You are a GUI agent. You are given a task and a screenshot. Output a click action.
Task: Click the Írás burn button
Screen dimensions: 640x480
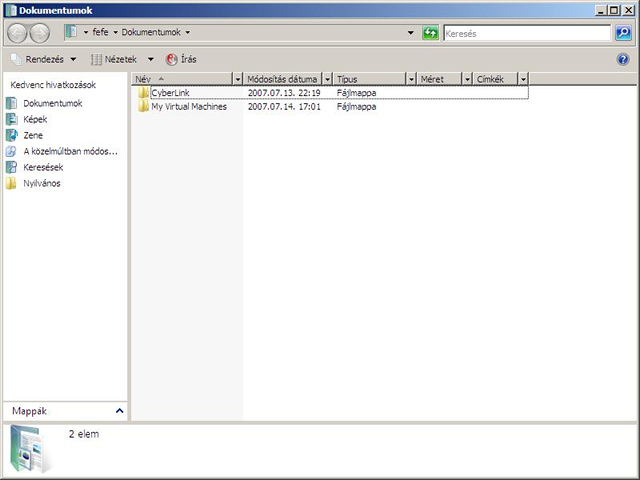[181, 60]
